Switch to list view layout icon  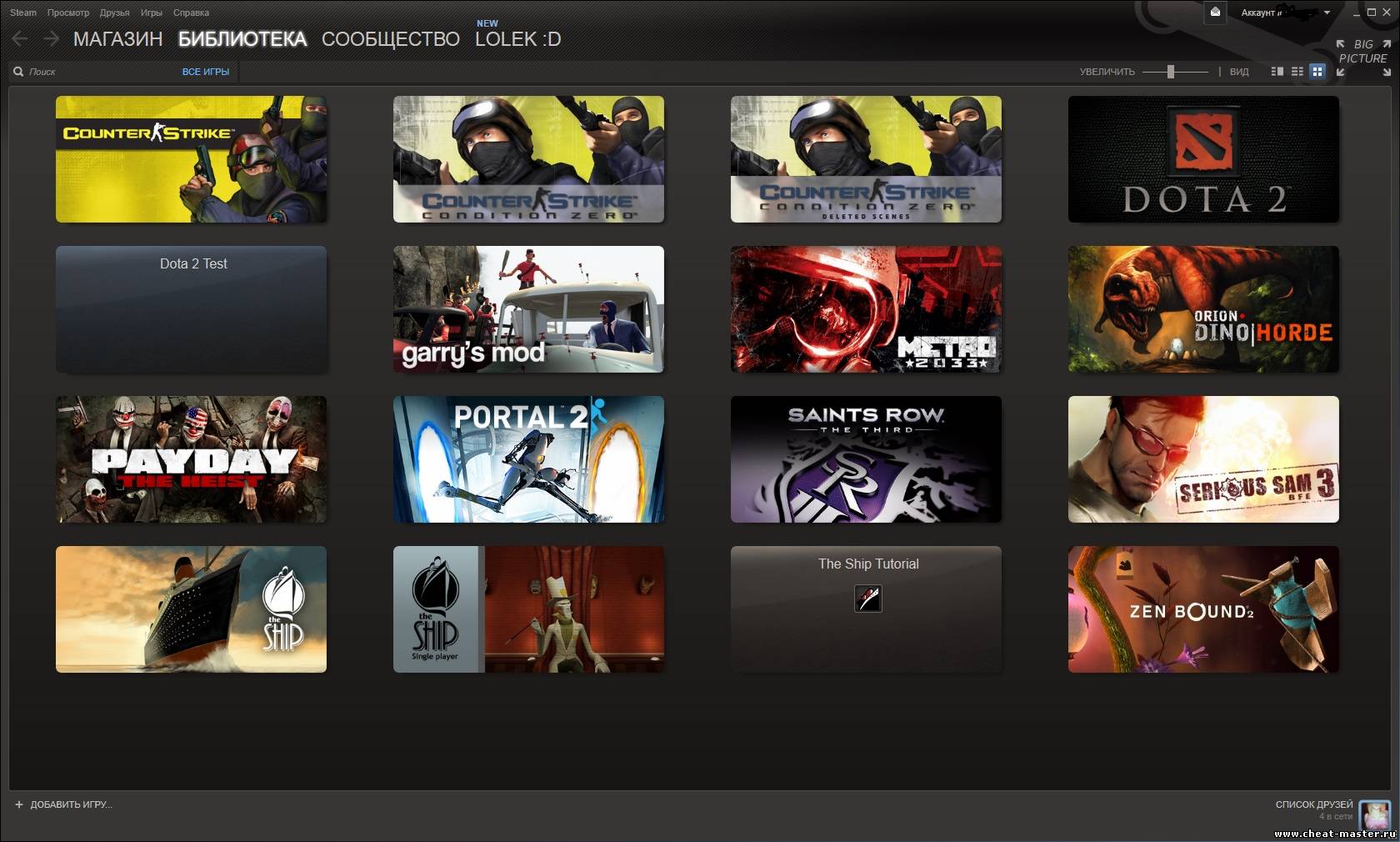pos(1297,72)
